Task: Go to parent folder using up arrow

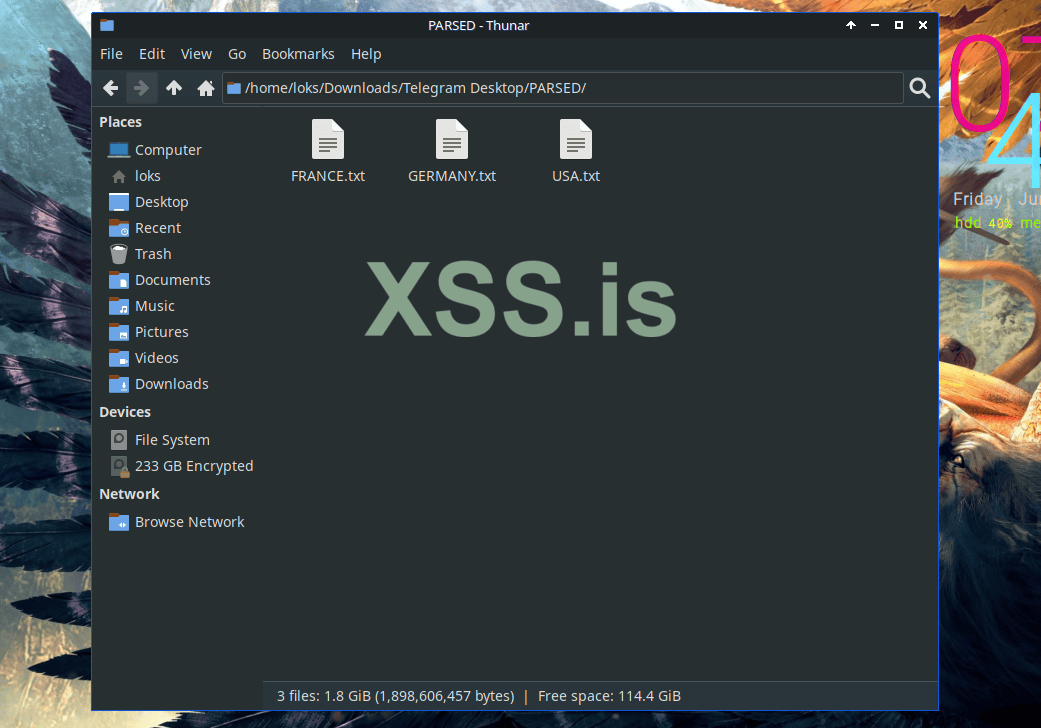Action: [174, 88]
